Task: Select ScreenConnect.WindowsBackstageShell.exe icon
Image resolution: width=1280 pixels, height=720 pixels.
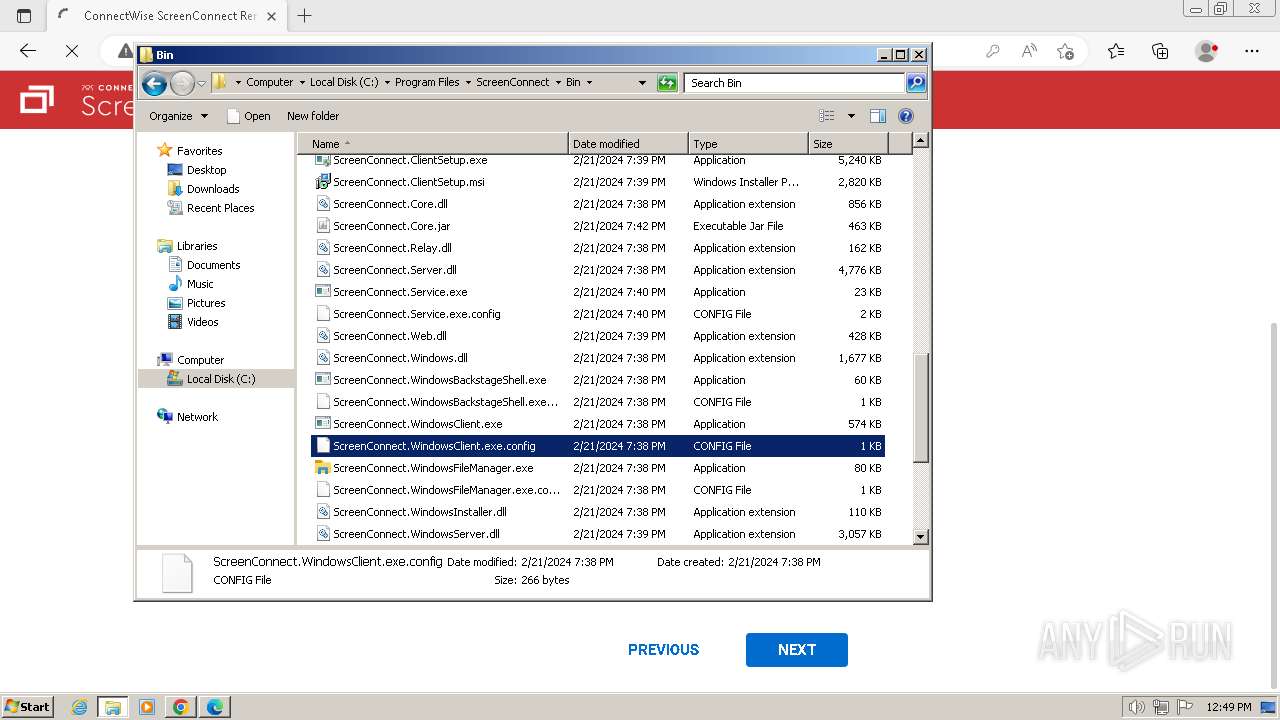Action: pyautogui.click(x=323, y=380)
